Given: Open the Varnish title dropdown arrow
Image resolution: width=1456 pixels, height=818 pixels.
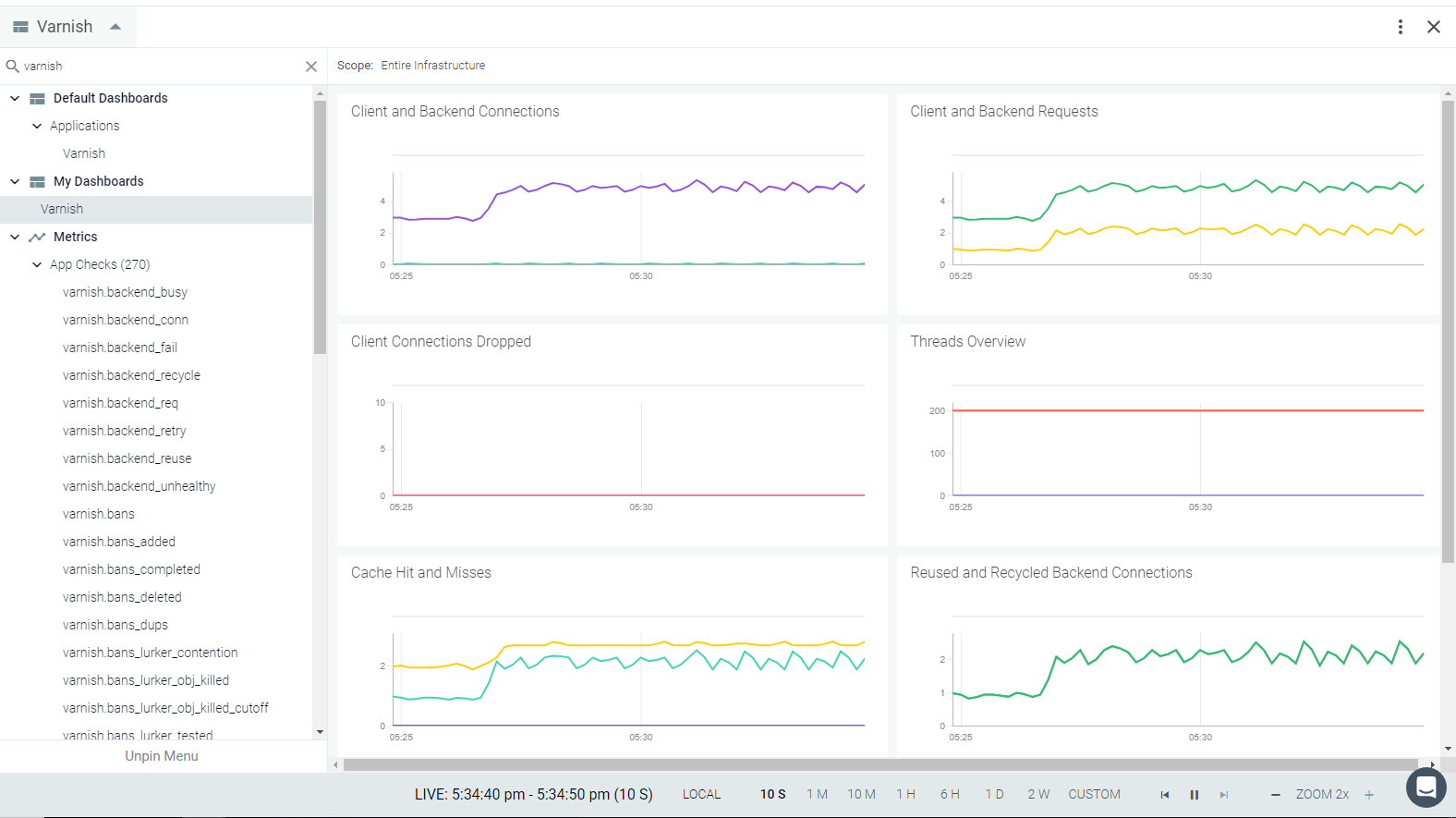Looking at the screenshot, I should click(x=115, y=27).
